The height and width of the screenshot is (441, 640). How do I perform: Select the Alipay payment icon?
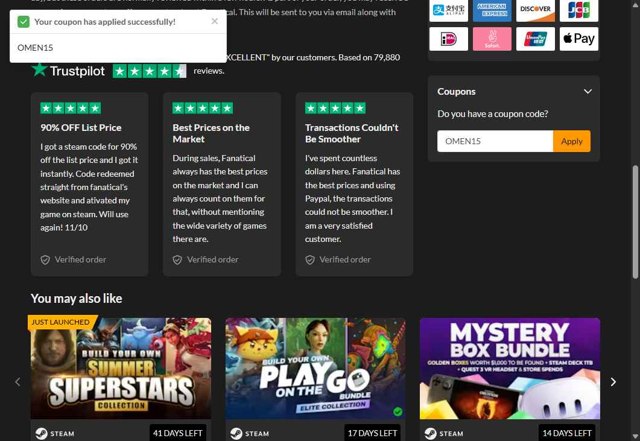449,9
